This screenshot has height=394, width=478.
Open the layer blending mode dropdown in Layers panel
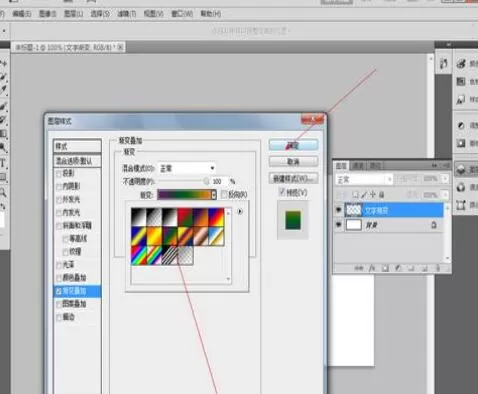pyautogui.click(x=364, y=180)
